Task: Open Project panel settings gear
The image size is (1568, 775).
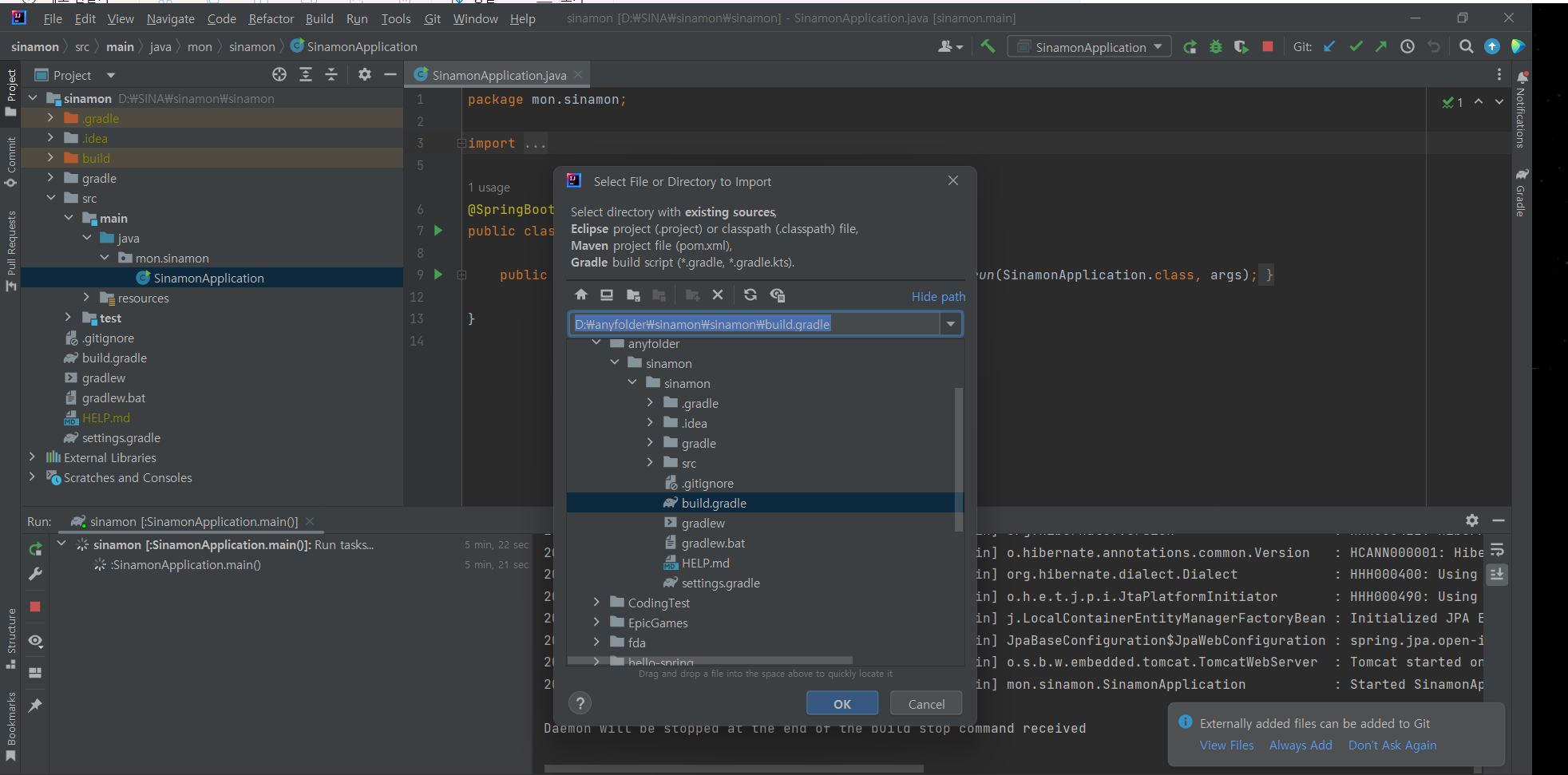Action: [x=365, y=74]
